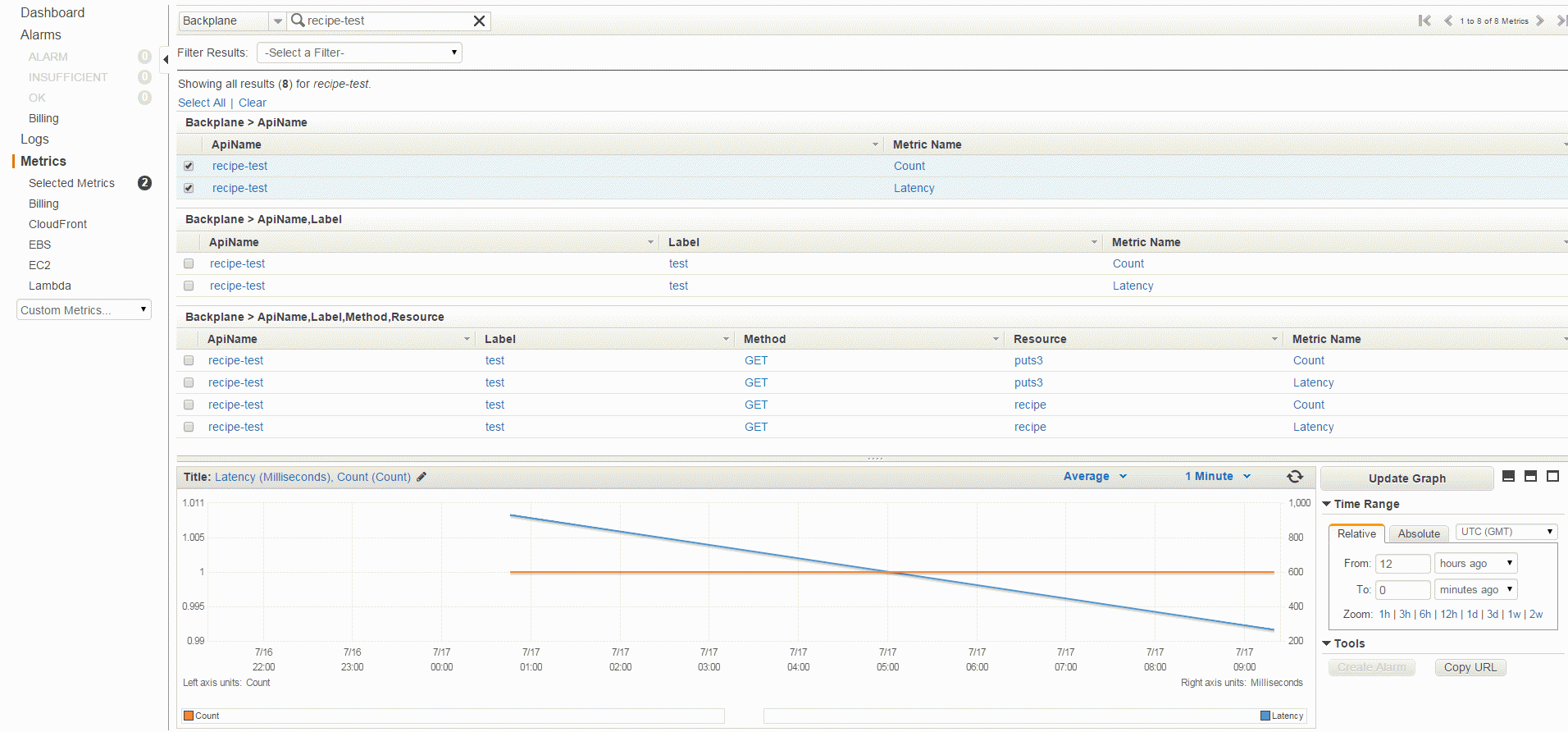Switch to split-bottom layout icon

(x=1508, y=476)
